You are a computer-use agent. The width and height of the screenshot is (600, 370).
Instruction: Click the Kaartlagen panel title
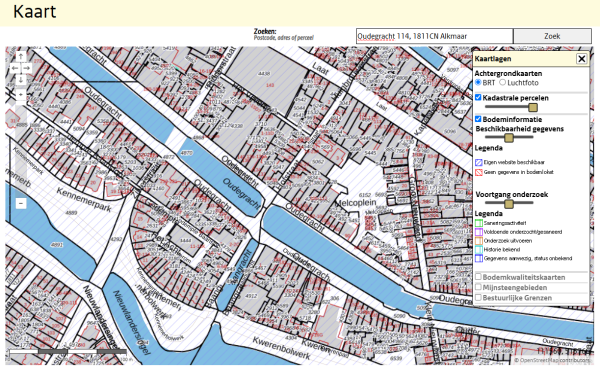[x=493, y=59]
